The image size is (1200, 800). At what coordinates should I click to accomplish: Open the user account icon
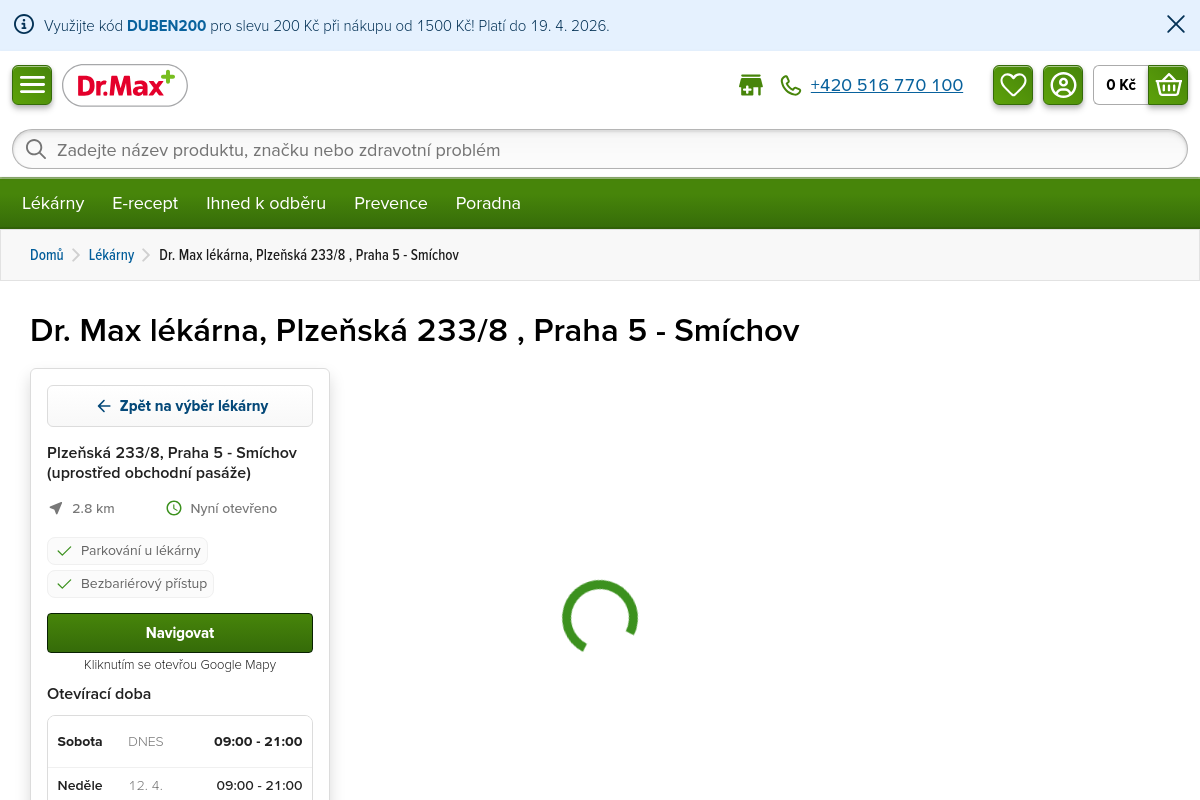[1063, 85]
